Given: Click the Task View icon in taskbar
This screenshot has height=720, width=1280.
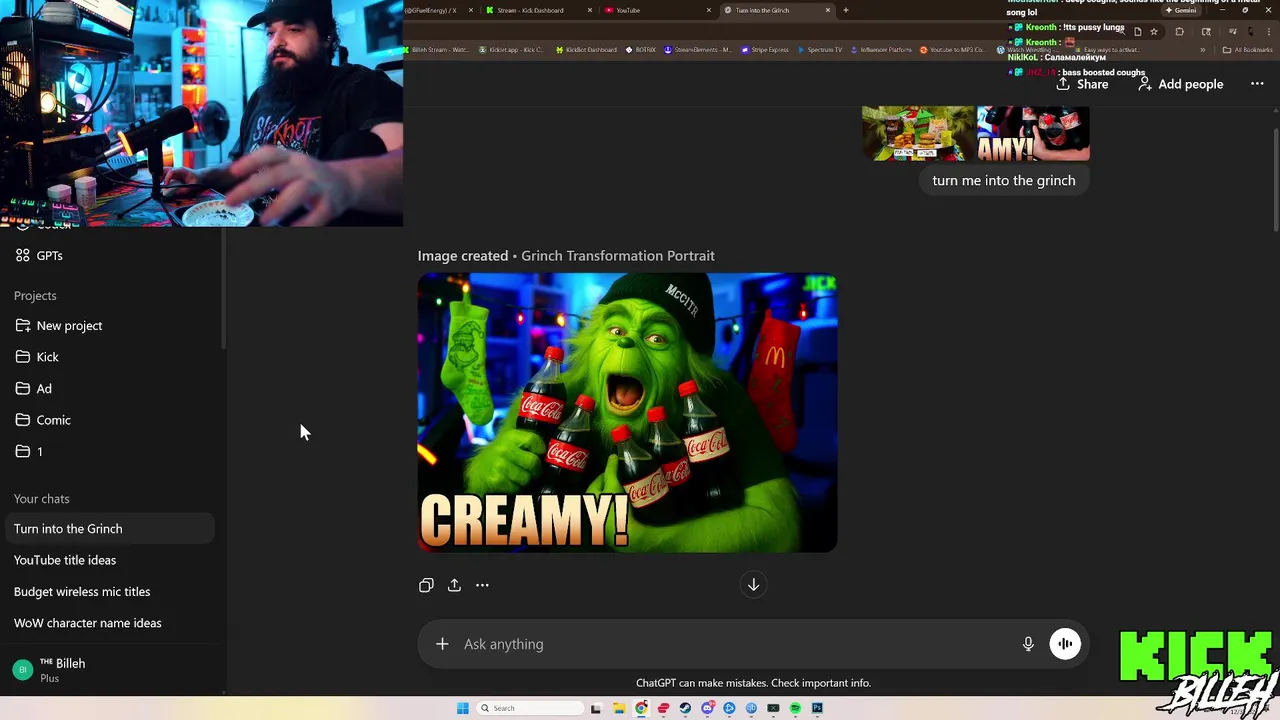Looking at the screenshot, I should (597, 708).
